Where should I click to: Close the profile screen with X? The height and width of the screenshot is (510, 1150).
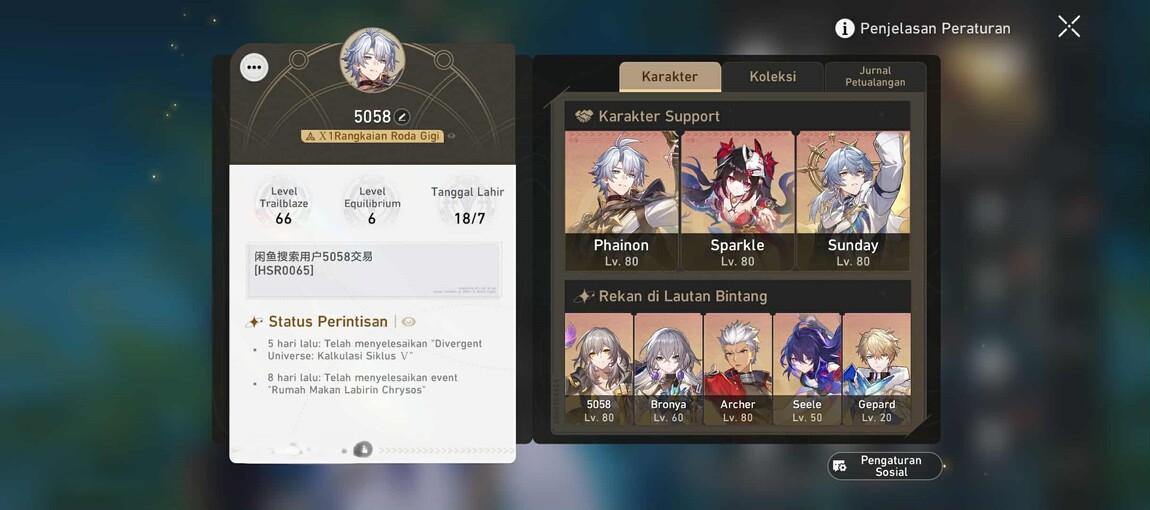pyautogui.click(x=1069, y=27)
